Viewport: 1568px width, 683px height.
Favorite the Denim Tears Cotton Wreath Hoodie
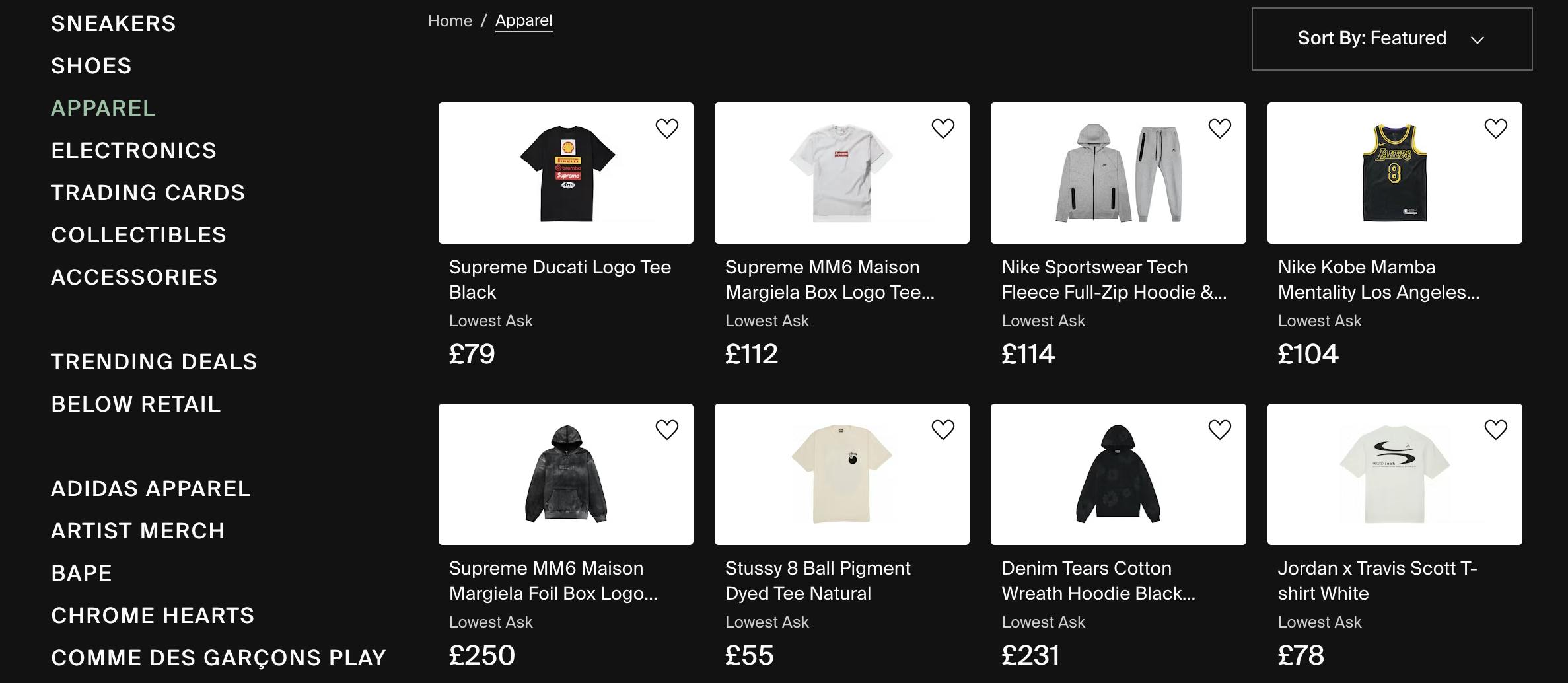(x=1219, y=429)
